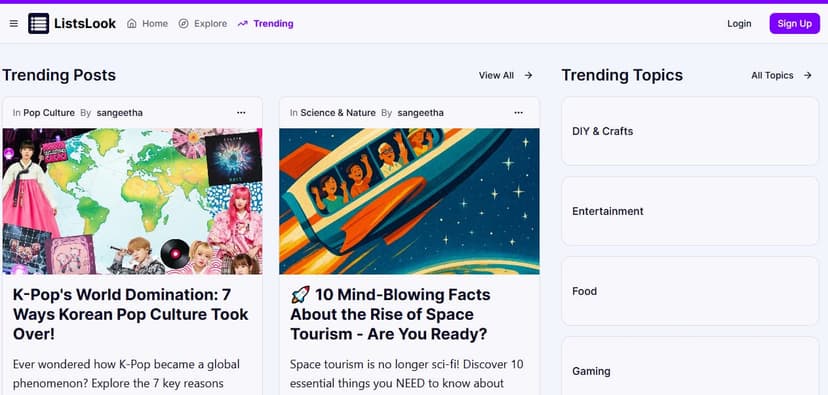Click the K-Pop post description text
The width and height of the screenshot is (828, 395).
pos(126,374)
